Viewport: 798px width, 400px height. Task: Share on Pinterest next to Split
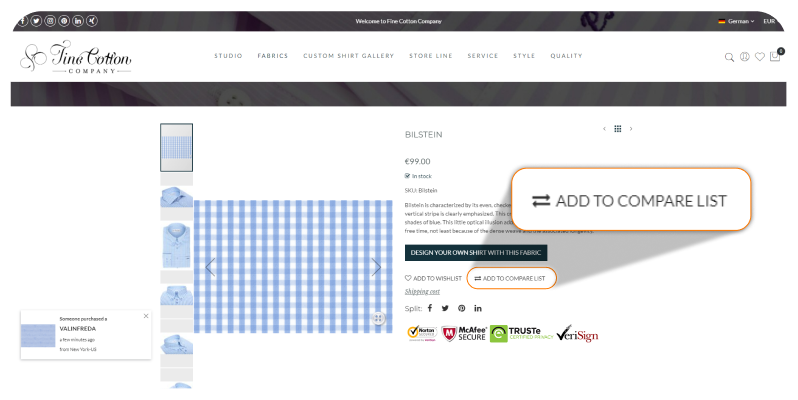462,308
